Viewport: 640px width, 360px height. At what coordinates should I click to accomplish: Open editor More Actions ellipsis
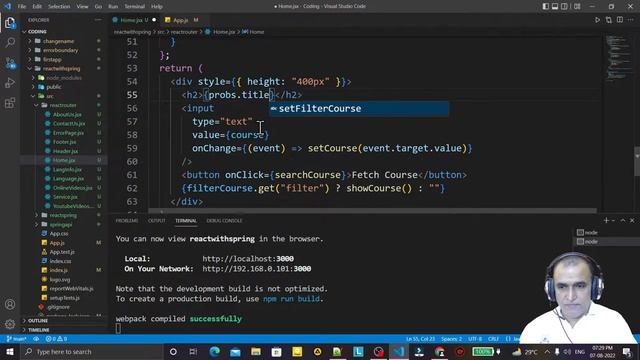pos(631,20)
